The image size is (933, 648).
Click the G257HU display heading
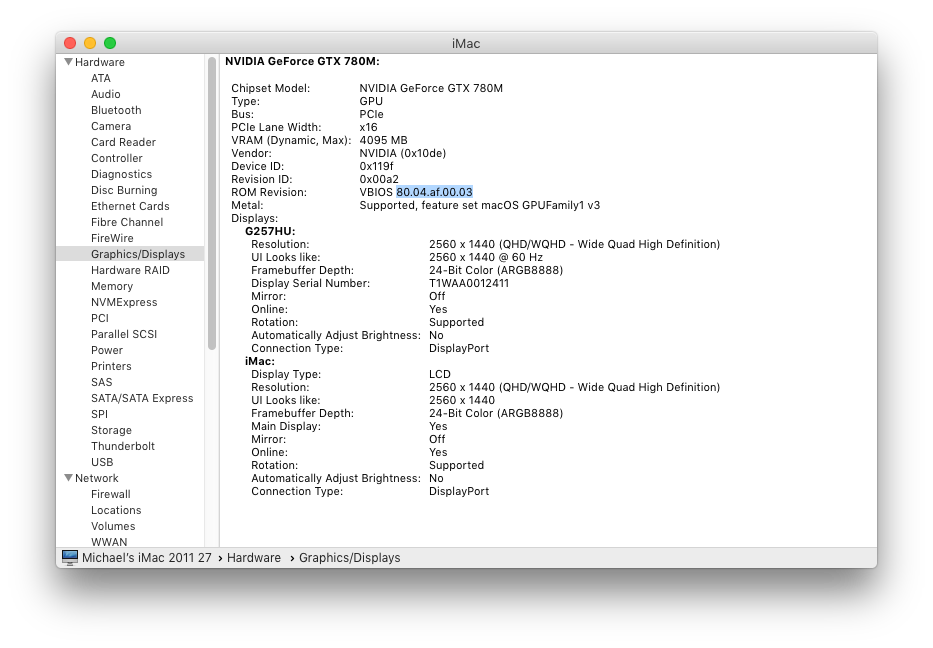(270, 231)
